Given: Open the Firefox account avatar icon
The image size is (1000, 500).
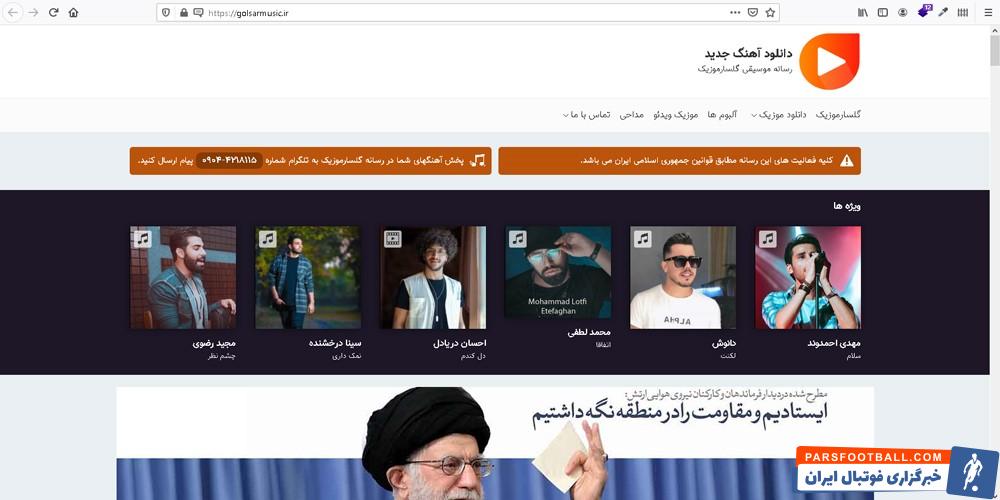Looking at the screenshot, I should click(902, 12).
